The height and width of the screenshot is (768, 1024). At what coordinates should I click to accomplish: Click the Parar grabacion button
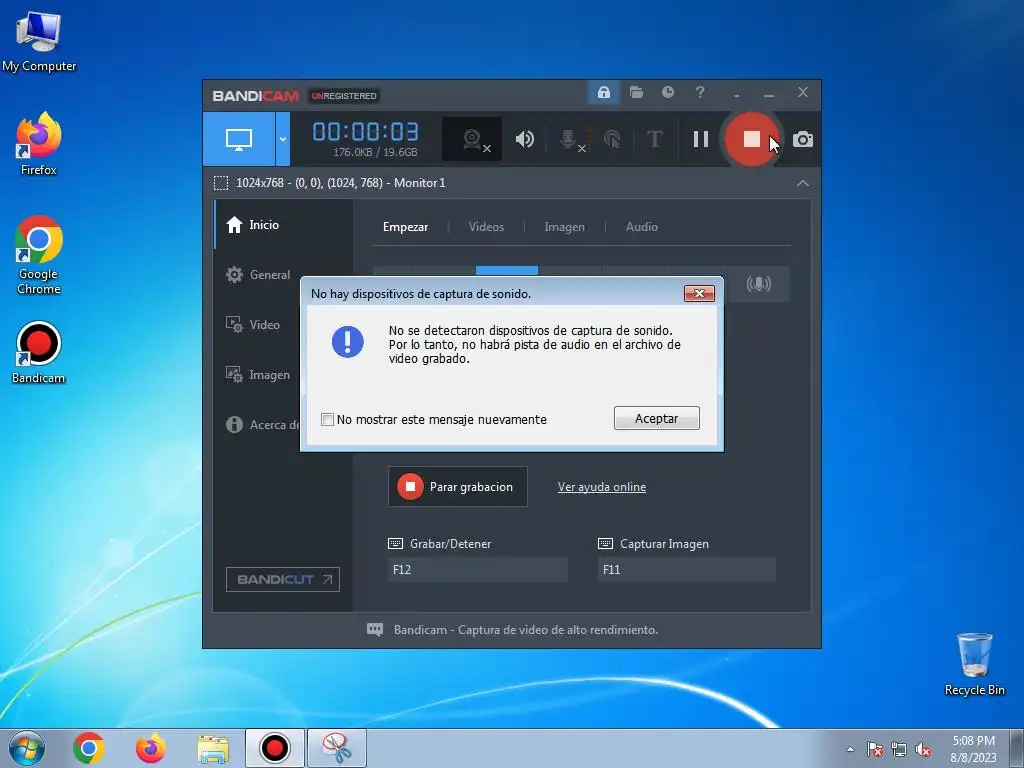point(457,487)
